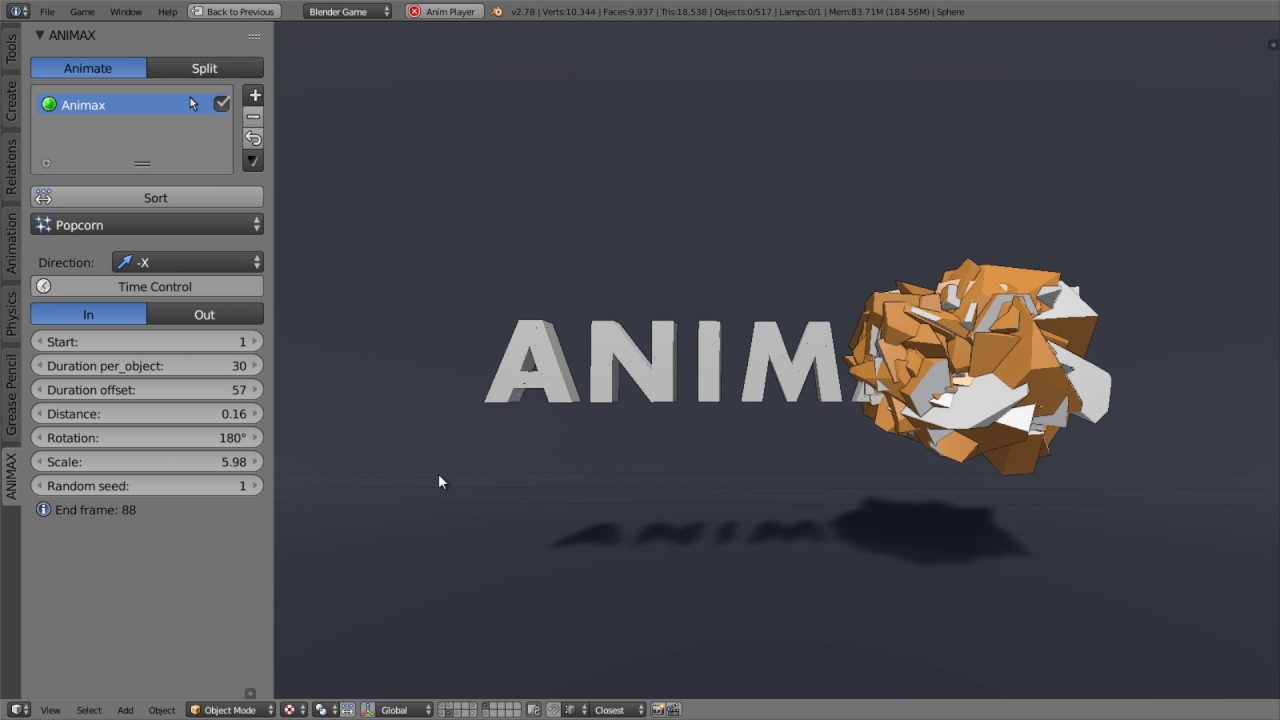Click the Scale 5.98 slider field
Image resolution: width=1280 pixels, height=720 pixels.
(147, 462)
